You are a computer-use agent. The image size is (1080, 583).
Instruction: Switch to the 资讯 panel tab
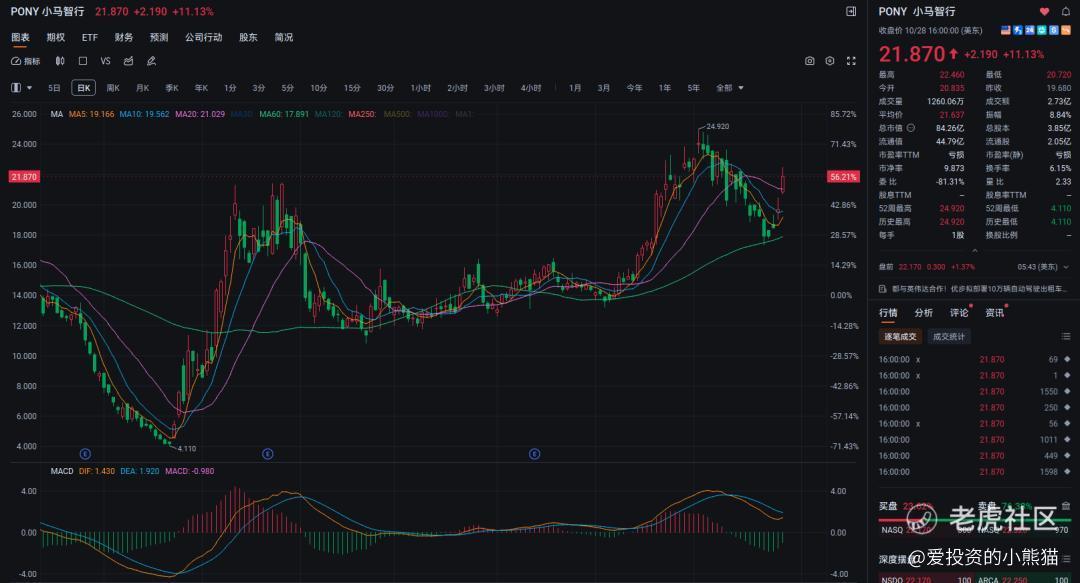click(995, 313)
